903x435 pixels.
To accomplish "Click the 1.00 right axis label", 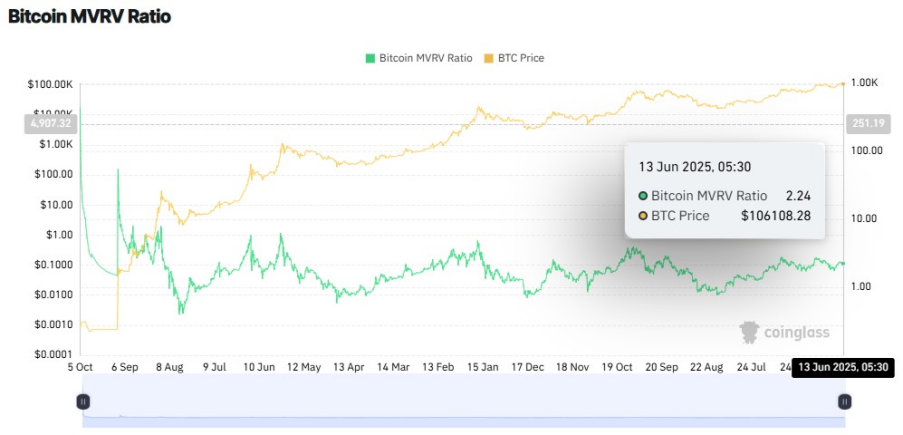I will point(862,286).
